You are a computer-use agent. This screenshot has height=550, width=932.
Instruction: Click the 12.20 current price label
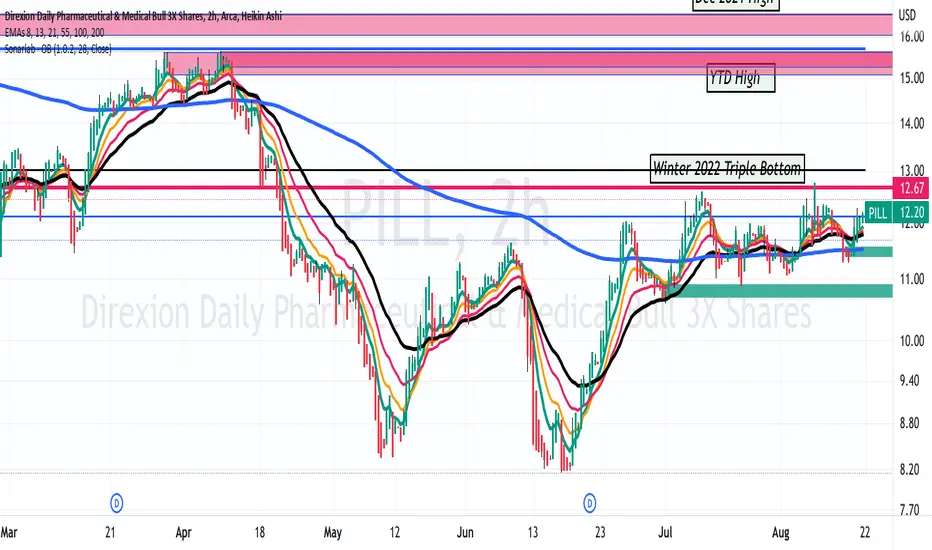(912, 213)
